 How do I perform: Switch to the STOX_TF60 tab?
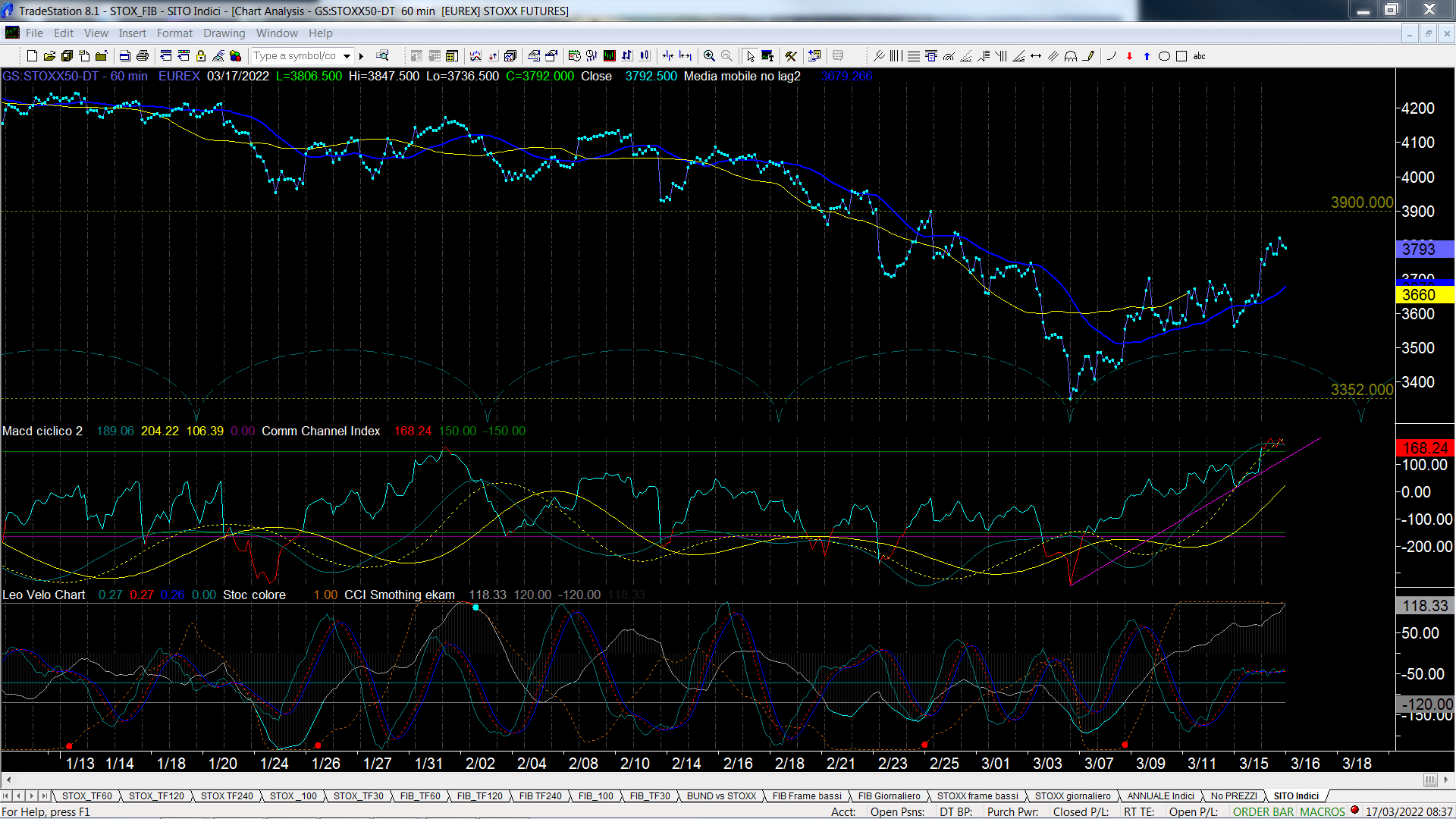(86, 795)
